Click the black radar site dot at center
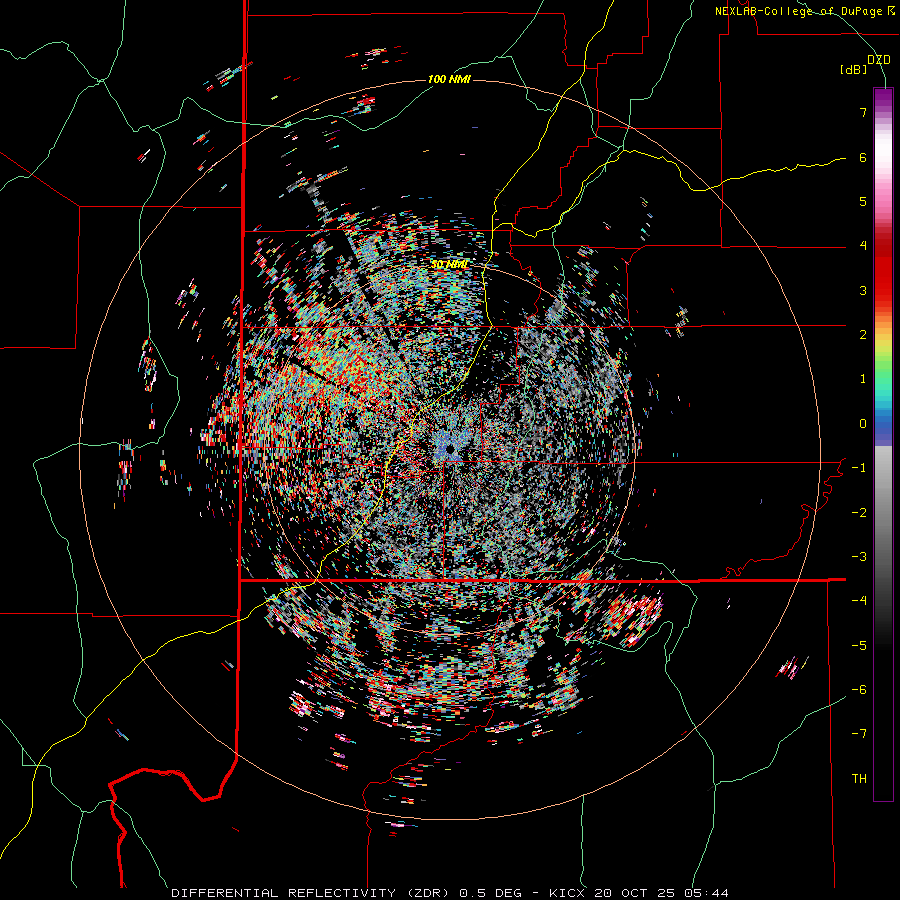 click(x=450, y=449)
